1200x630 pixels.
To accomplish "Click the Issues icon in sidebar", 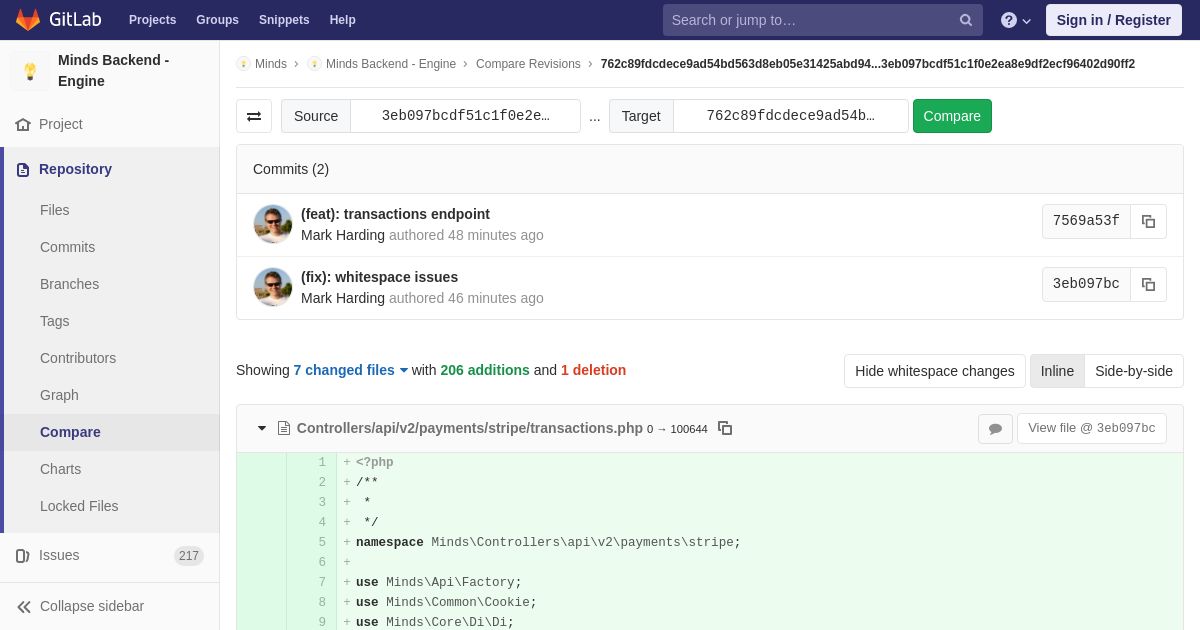I will [23, 555].
